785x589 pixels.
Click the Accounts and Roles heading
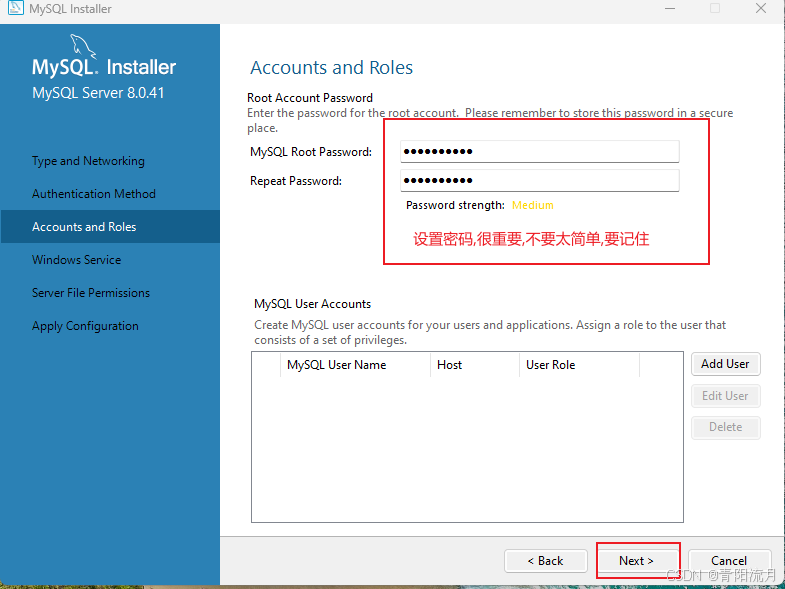click(331, 68)
